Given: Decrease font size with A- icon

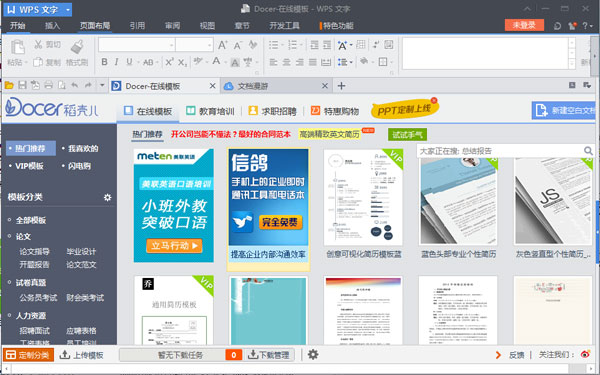Looking at the screenshot, I should click(x=238, y=45).
